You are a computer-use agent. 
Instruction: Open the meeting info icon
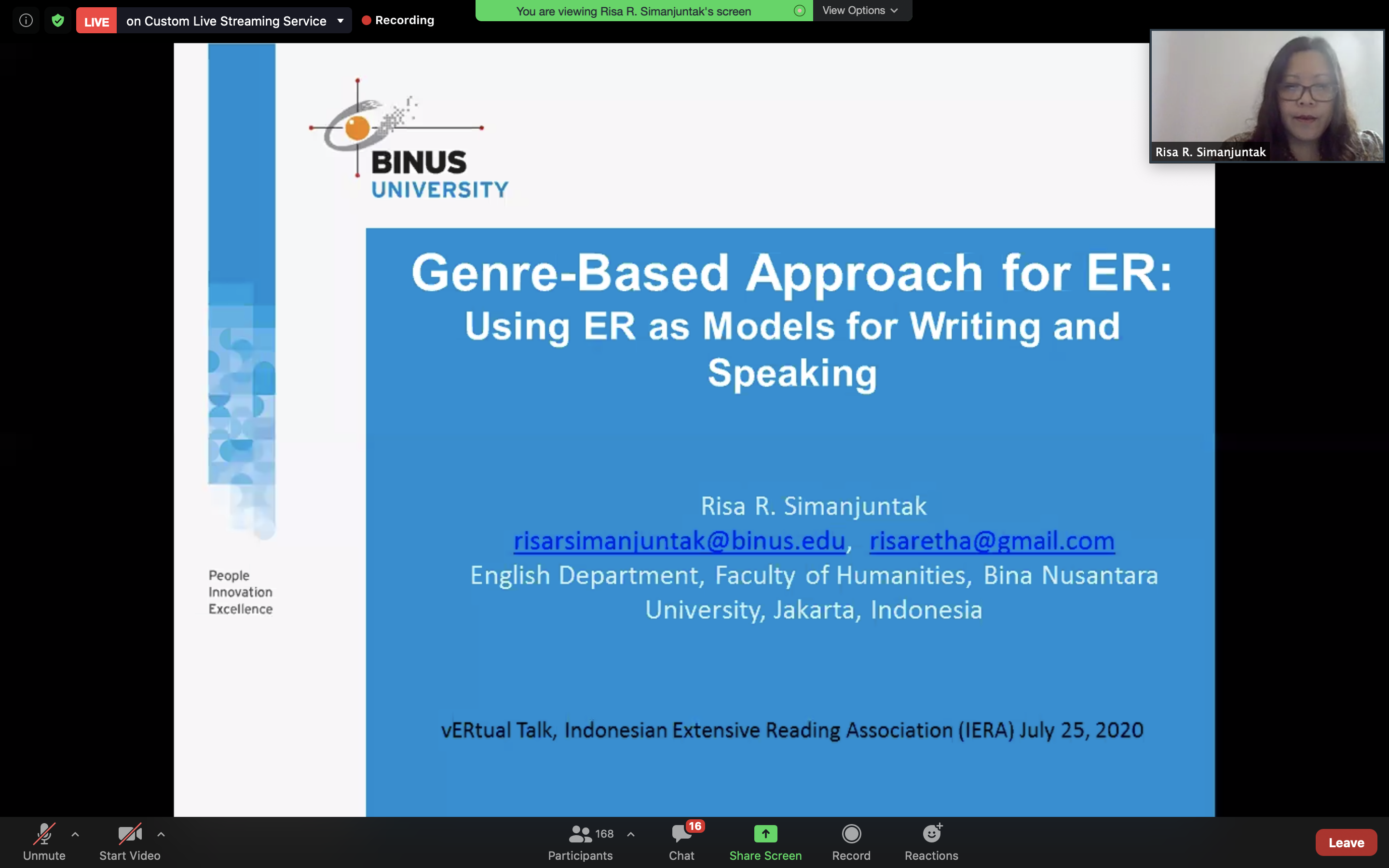tap(26, 21)
